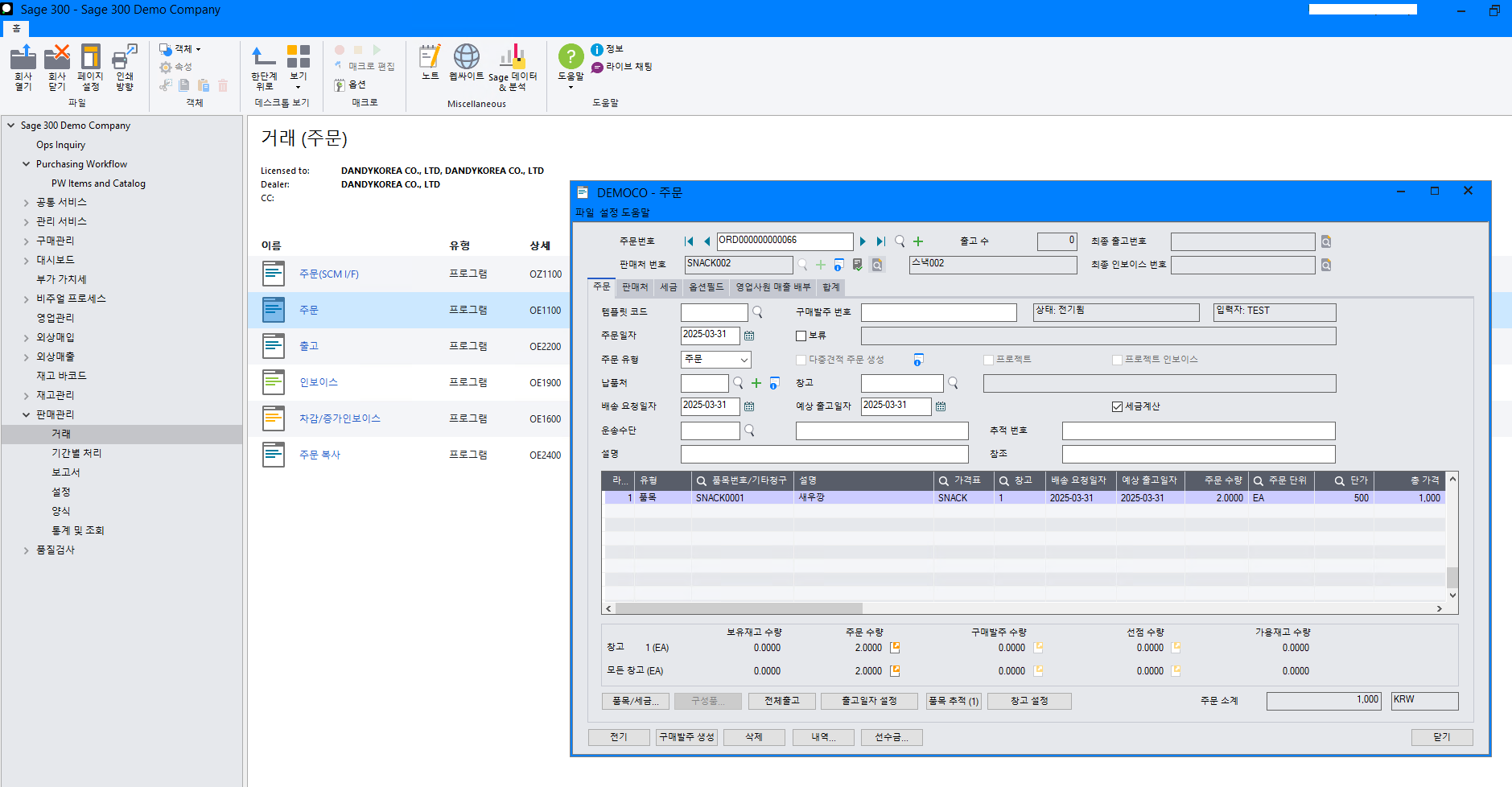Switch to 영업사원 매출 배부 tab
Image resolution: width=1512 pixels, height=787 pixels.
(773, 287)
